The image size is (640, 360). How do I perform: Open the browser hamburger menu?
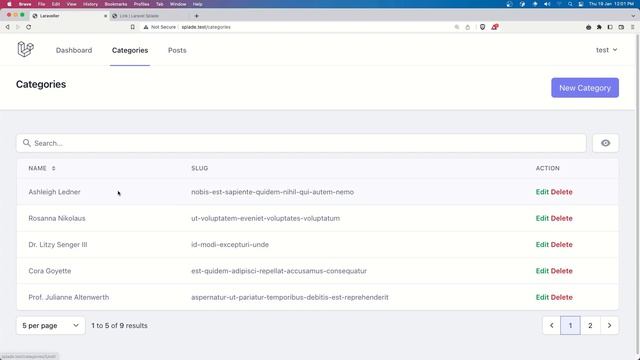click(633, 27)
